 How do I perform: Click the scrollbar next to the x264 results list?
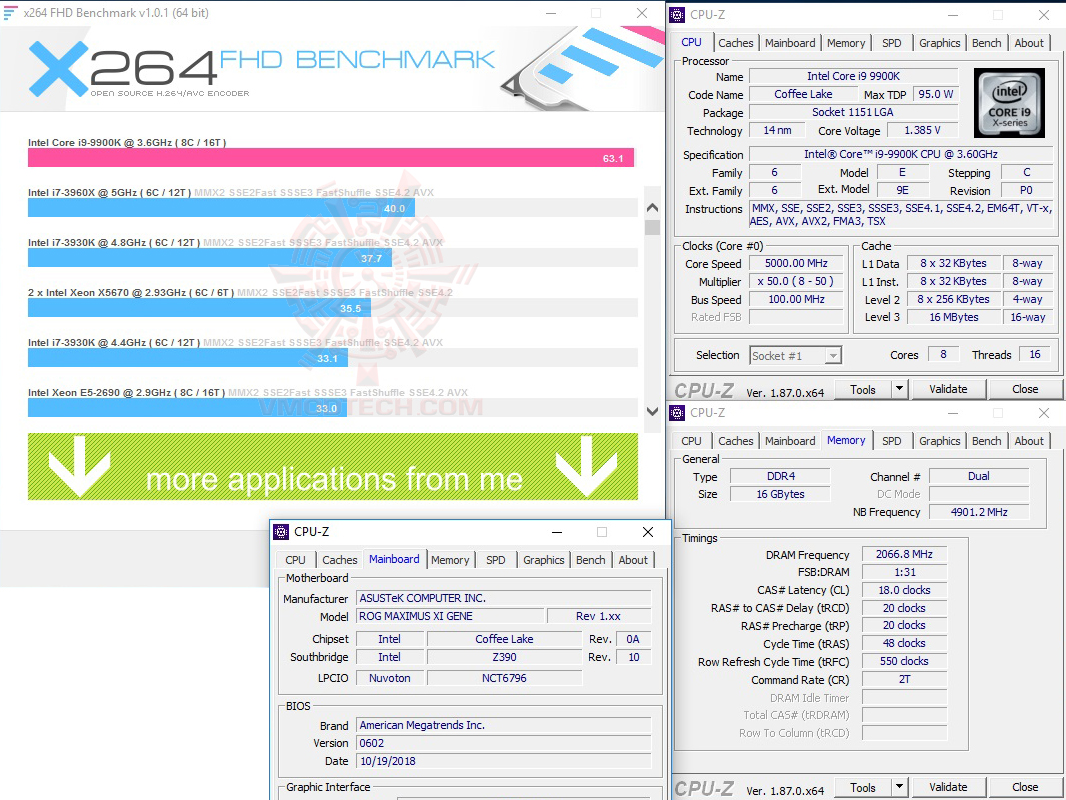coord(652,300)
